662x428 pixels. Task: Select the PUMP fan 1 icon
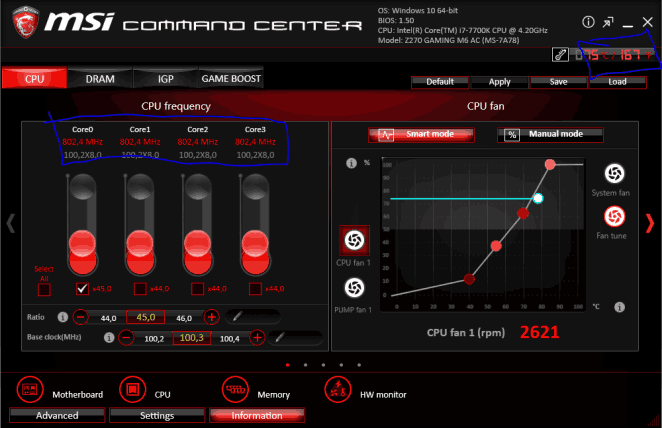pyautogui.click(x=353, y=288)
